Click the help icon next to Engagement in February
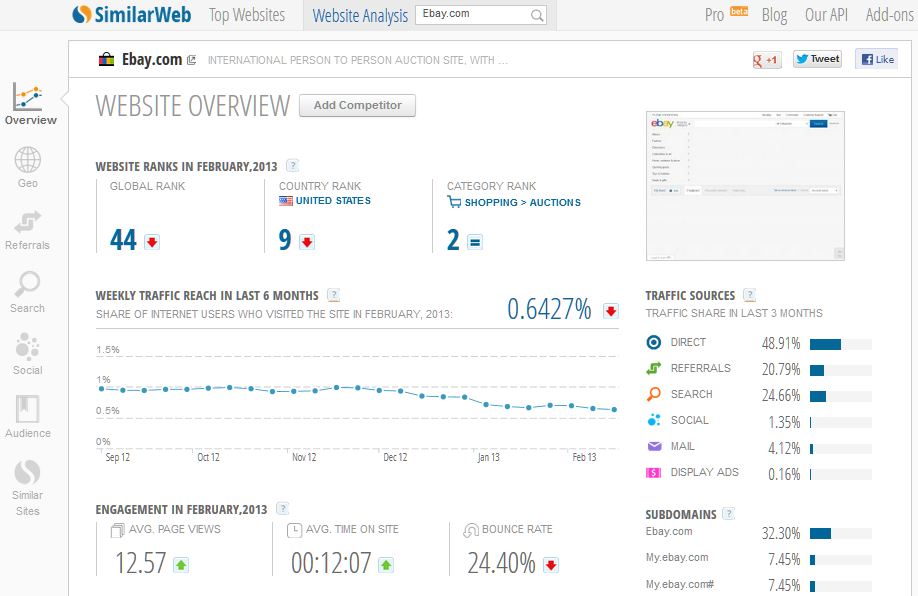Screen dimensions: 918x596 pyautogui.click(x=282, y=508)
